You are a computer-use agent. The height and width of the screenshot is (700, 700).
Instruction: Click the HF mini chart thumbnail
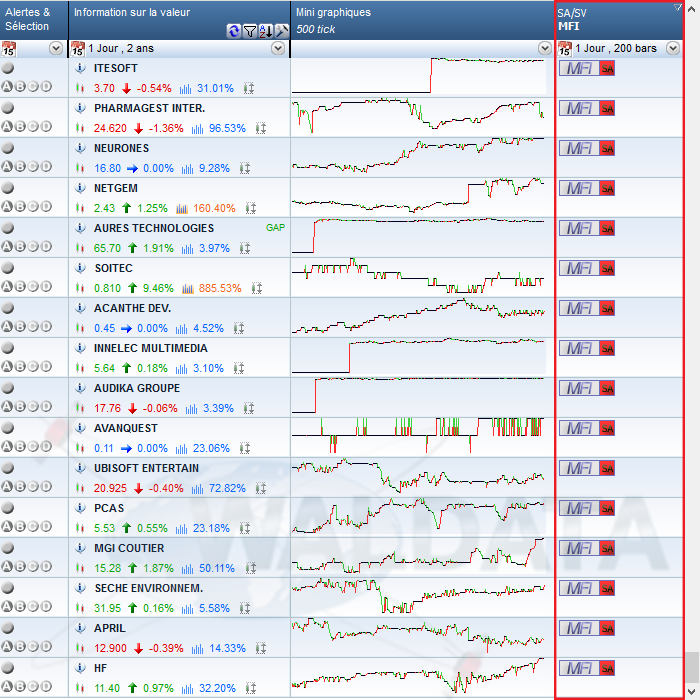click(x=420, y=676)
